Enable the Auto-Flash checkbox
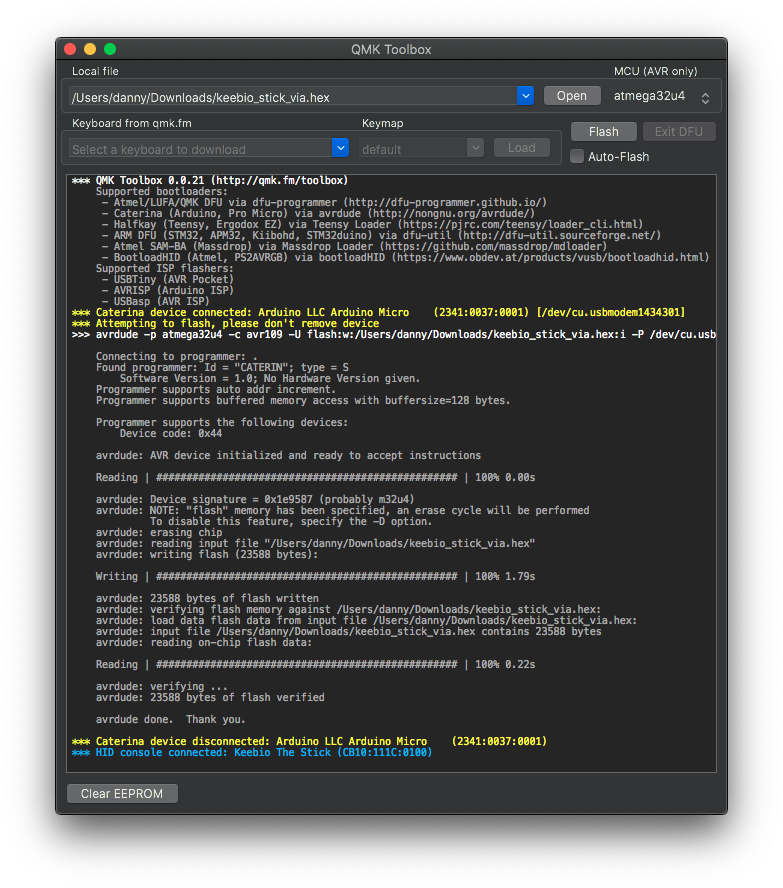 point(577,156)
